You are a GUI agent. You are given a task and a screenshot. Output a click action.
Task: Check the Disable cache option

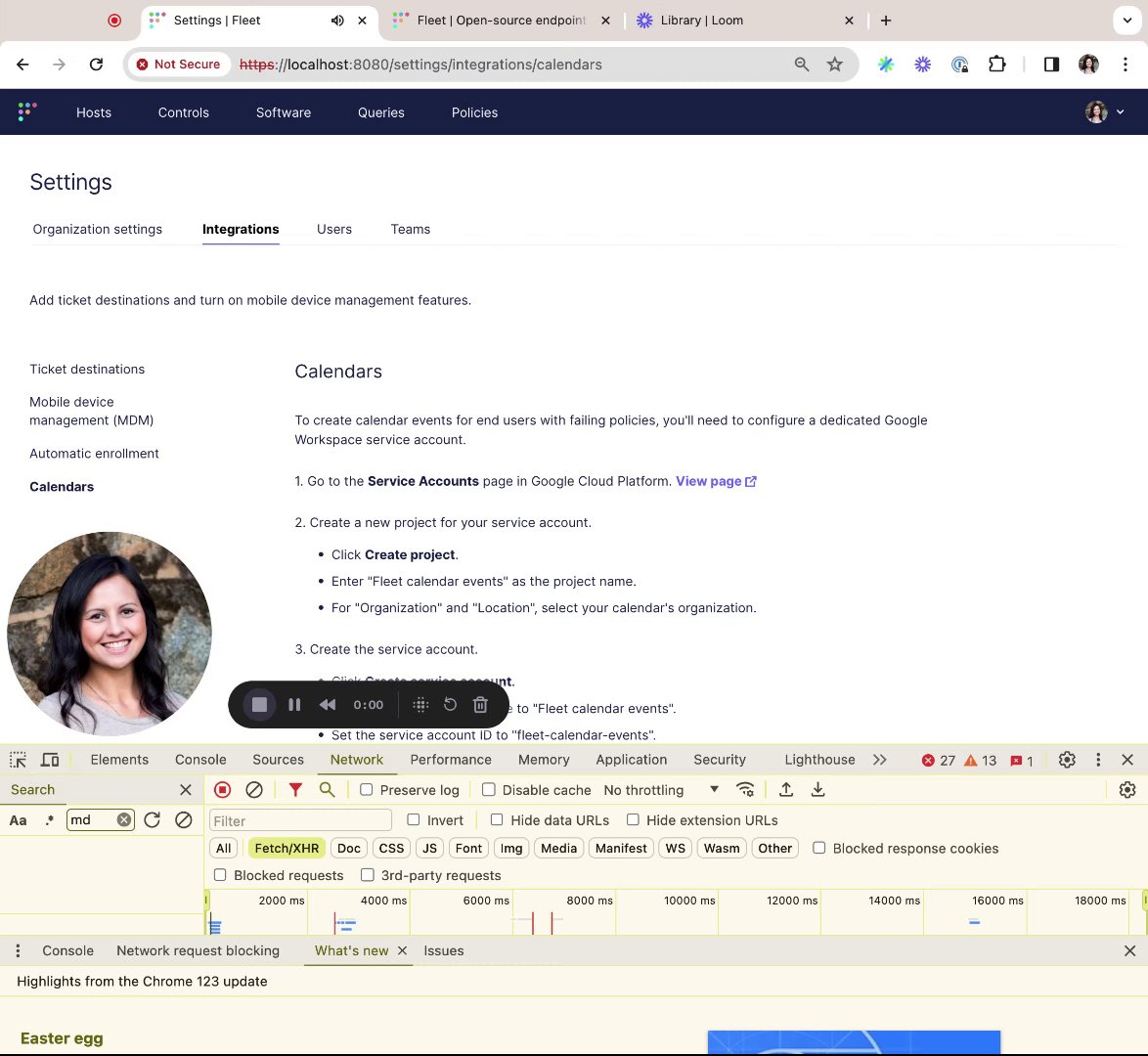click(489, 790)
